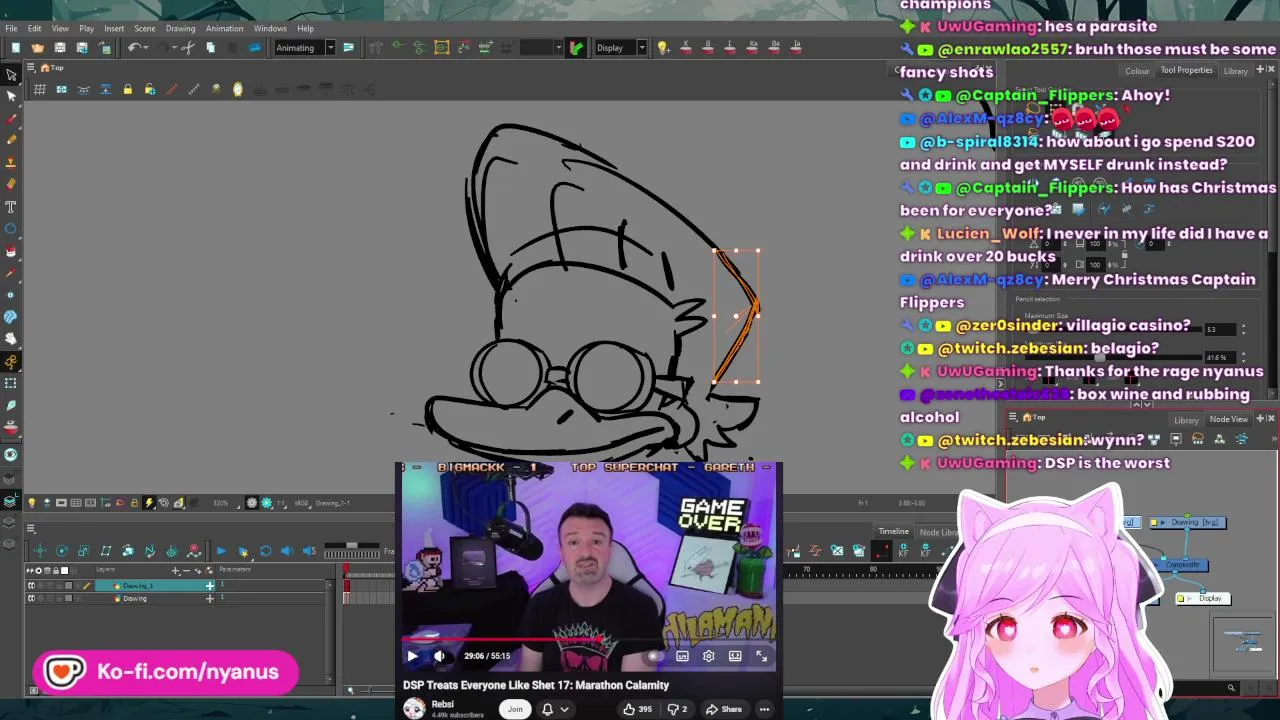Open the Animation menu
This screenshot has height=720, width=1280.
click(x=224, y=28)
